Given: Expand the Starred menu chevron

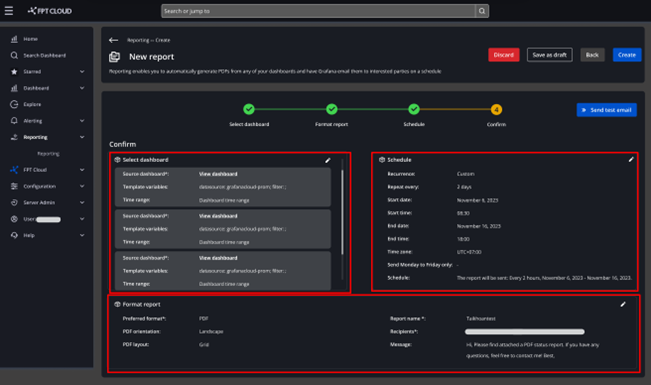Looking at the screenshot, I should (x=82, y=71).
